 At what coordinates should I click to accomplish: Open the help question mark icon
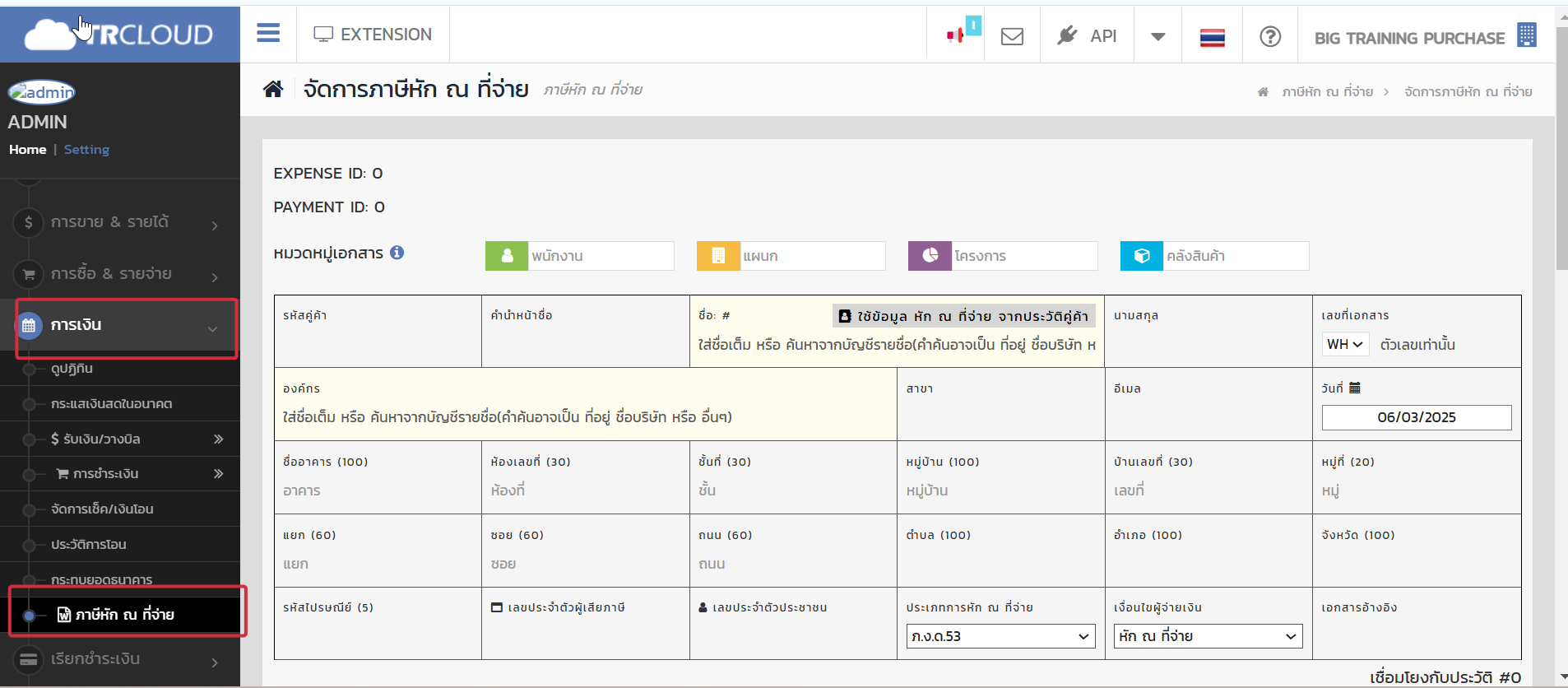click(x=1269, y=36)
